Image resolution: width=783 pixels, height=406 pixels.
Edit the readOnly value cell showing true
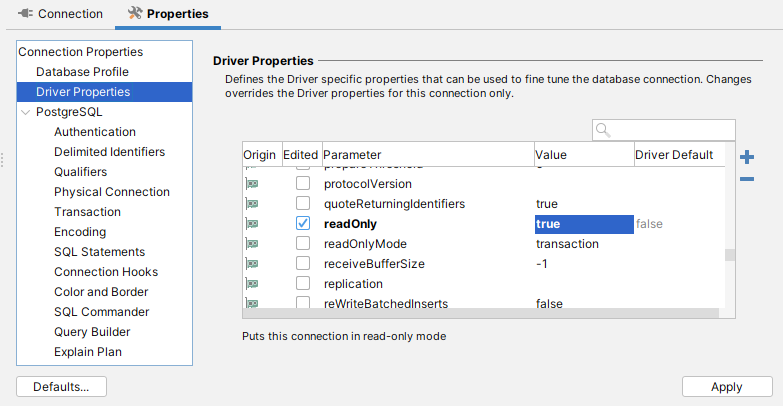coord(583,224)
